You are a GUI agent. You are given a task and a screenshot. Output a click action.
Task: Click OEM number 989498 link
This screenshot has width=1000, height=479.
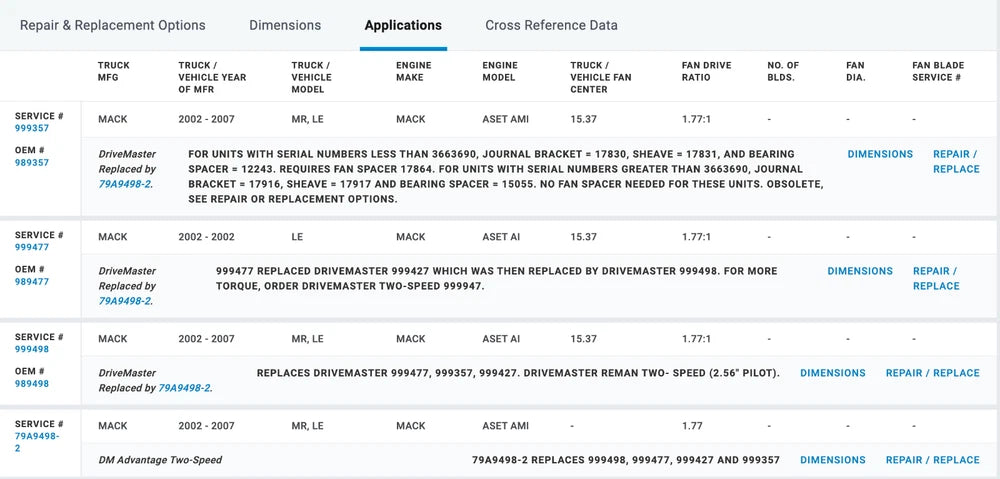(x=32, y=384)
